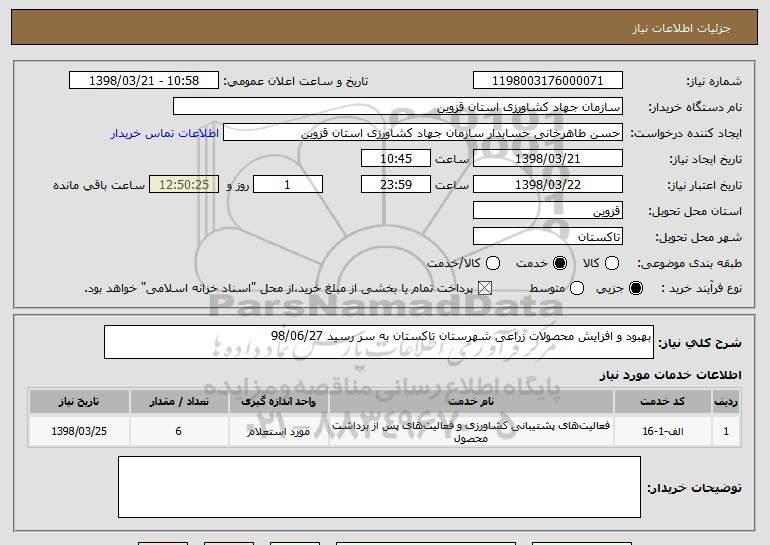Image resolution: width=770 pixels, height=545 pixels.
Task: Select the خدمت radio button
Action: 559,263
